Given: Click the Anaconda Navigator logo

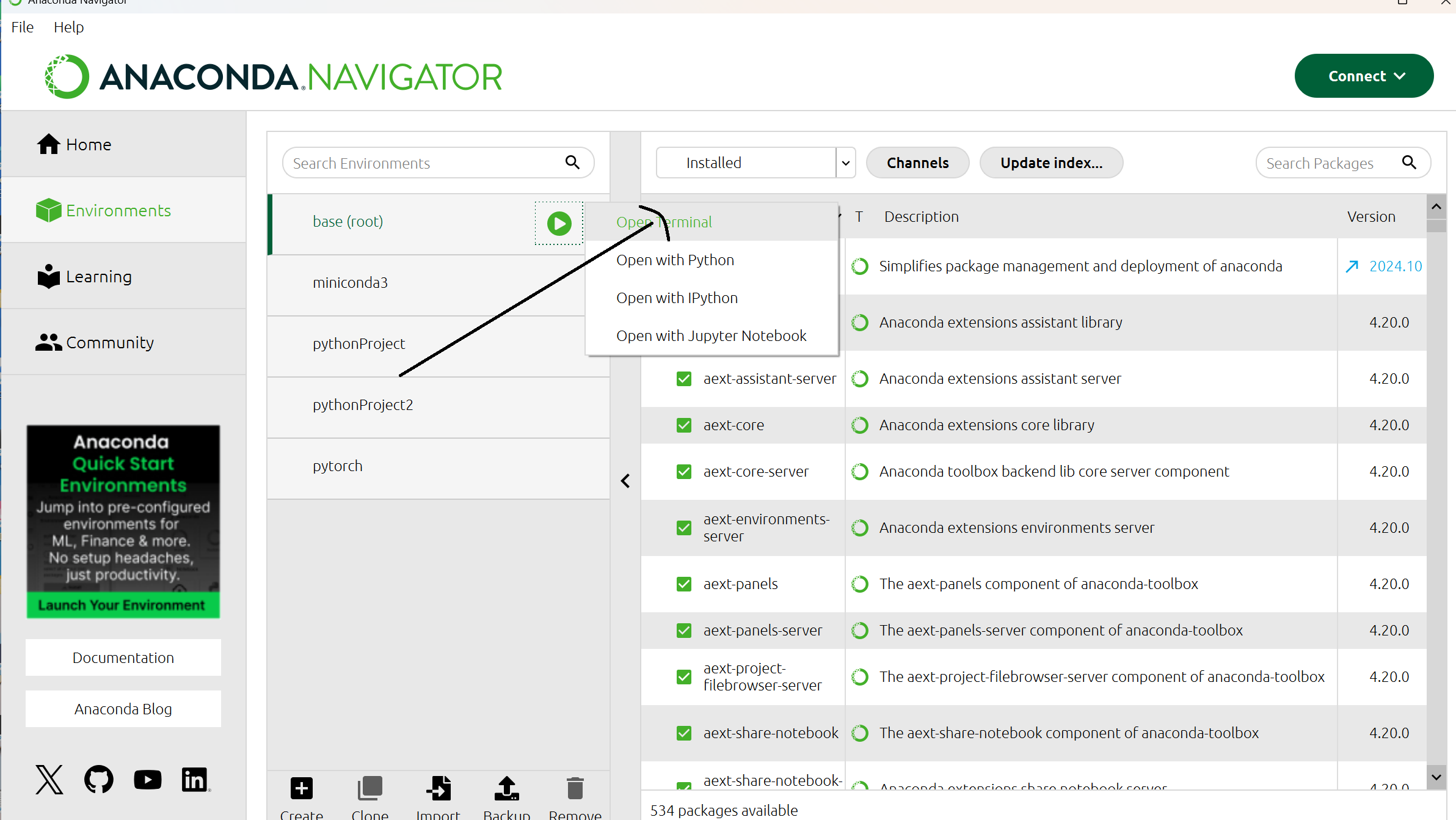Looking at the screenshot, I should point(274,77).
